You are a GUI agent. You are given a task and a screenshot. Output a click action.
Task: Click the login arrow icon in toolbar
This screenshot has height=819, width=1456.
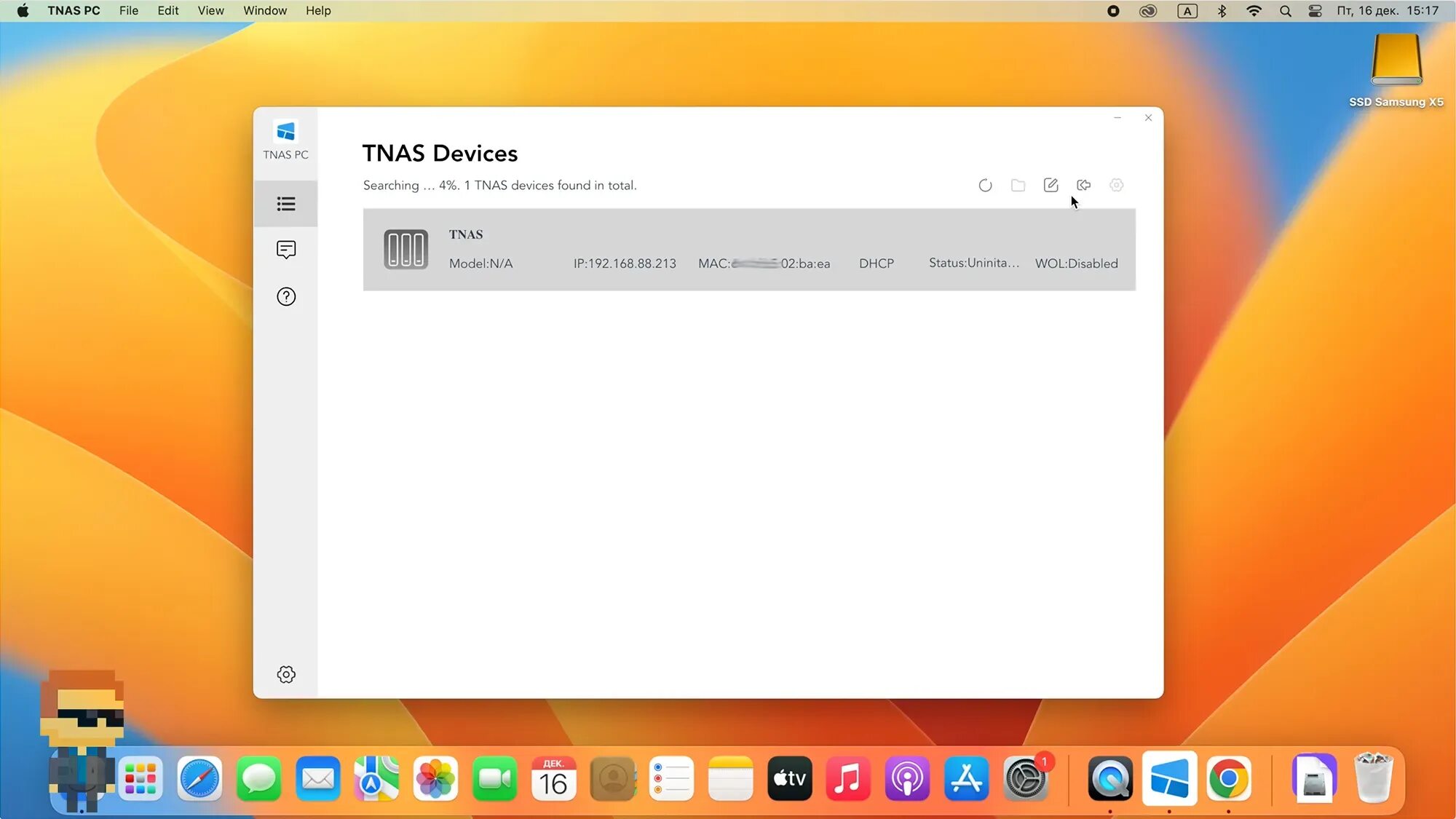(x=1083, y=185)
